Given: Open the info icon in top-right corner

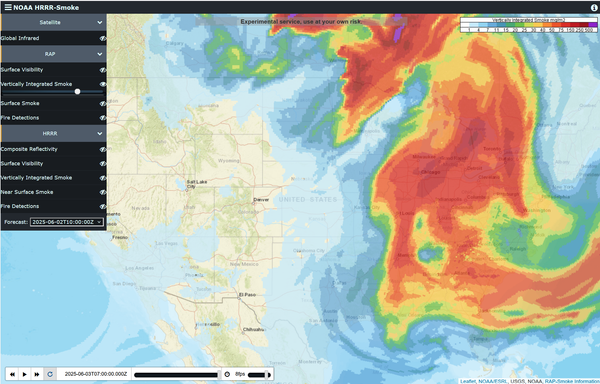Looking at the screenshot, I should 594,7.
